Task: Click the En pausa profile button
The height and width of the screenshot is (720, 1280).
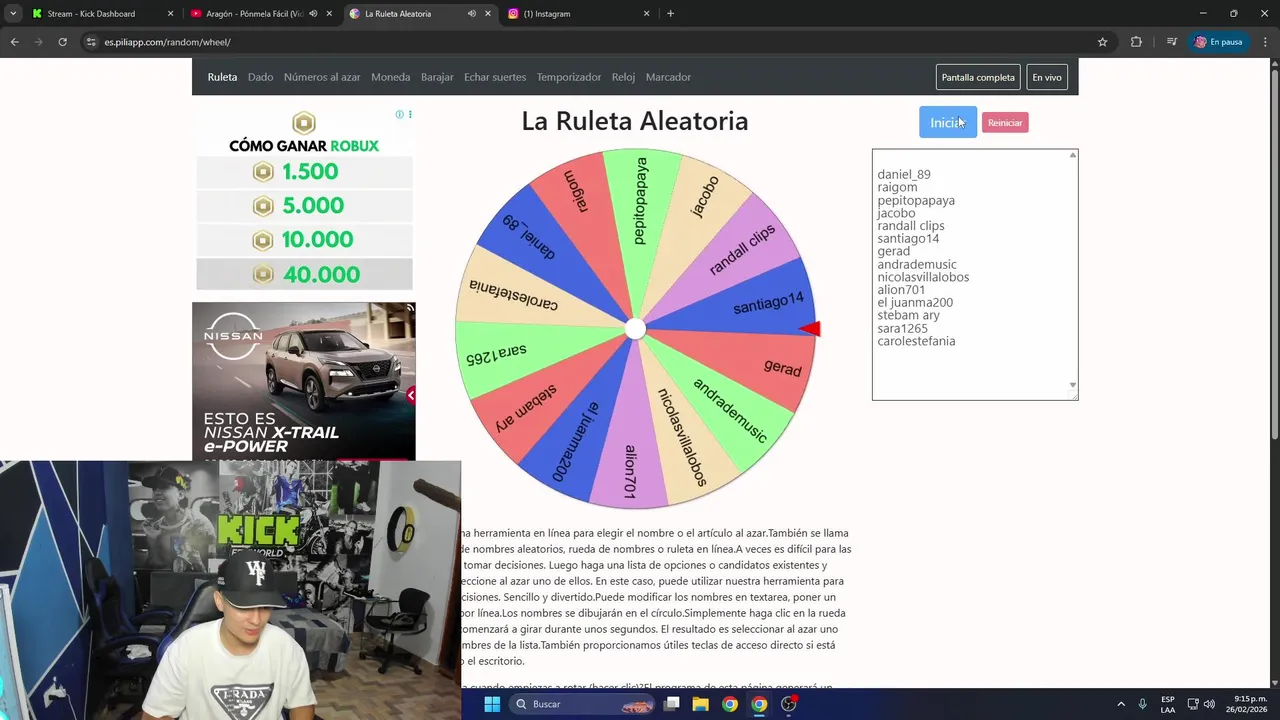Action: pyautogui.click(x=1218, y=42)
